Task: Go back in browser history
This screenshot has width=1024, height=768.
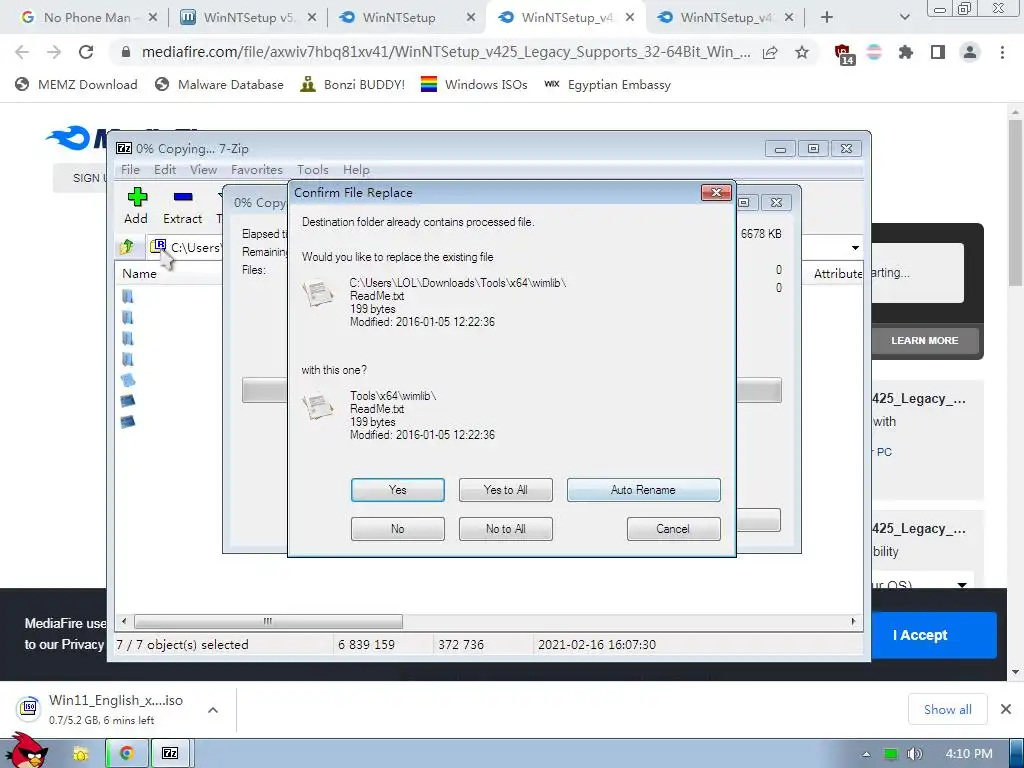Action: point(22,52)
